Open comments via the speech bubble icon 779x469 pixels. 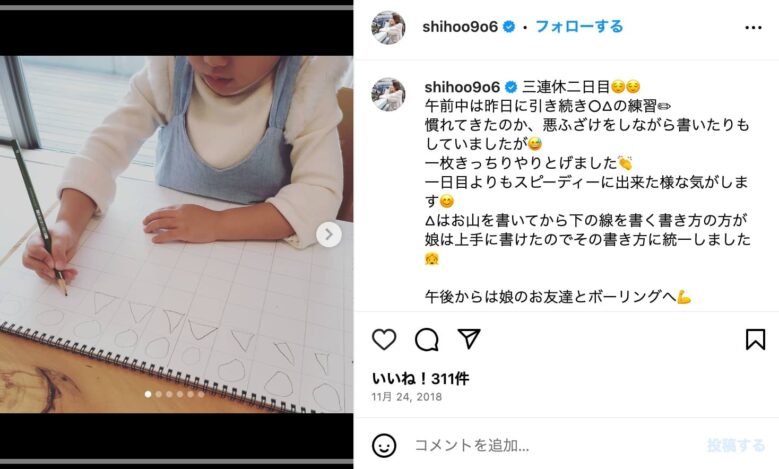tap(427, 340)
